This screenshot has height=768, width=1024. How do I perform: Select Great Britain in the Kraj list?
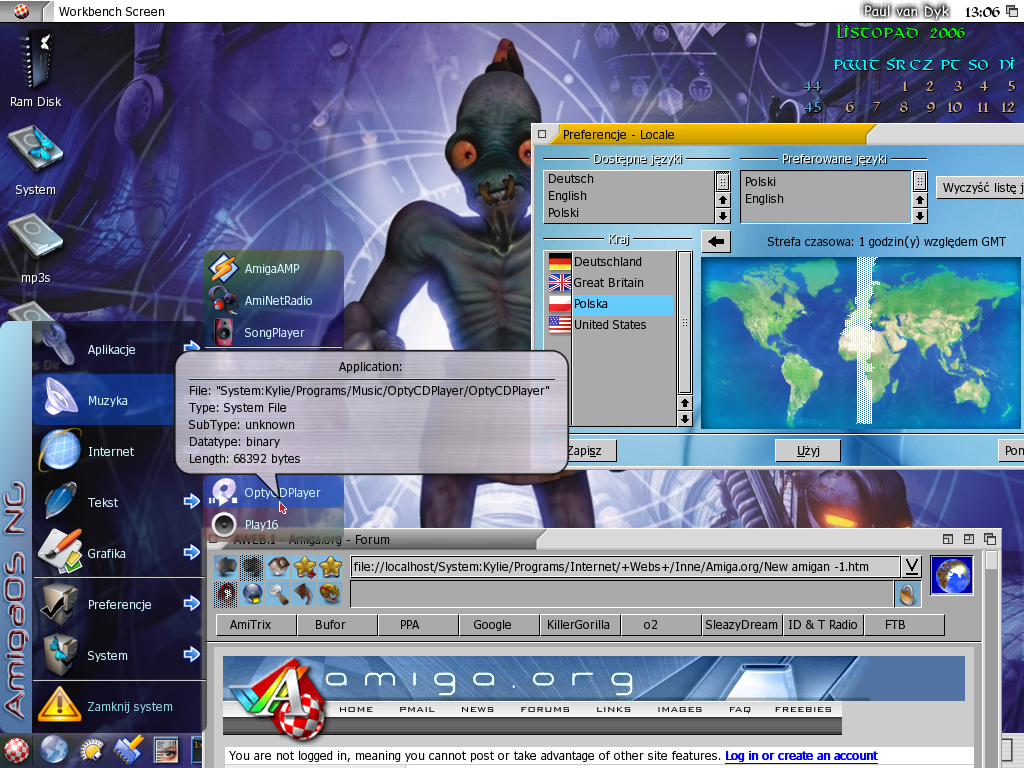pos(611,283)
